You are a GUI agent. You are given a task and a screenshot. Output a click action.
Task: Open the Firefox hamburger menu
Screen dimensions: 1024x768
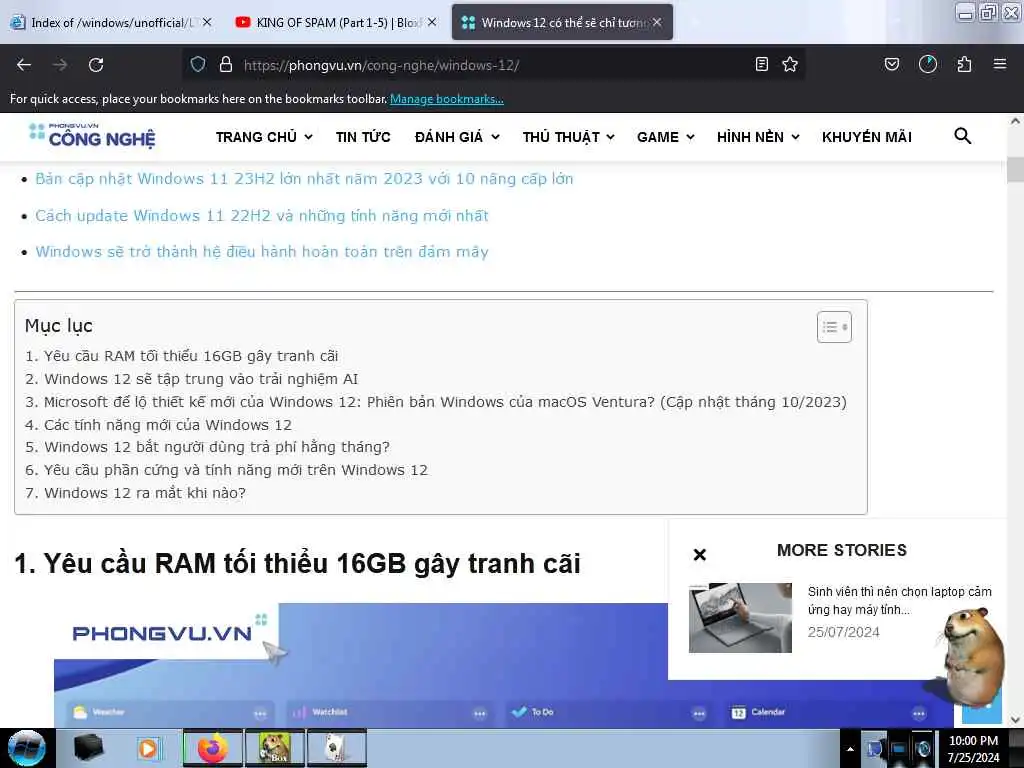1000,64
